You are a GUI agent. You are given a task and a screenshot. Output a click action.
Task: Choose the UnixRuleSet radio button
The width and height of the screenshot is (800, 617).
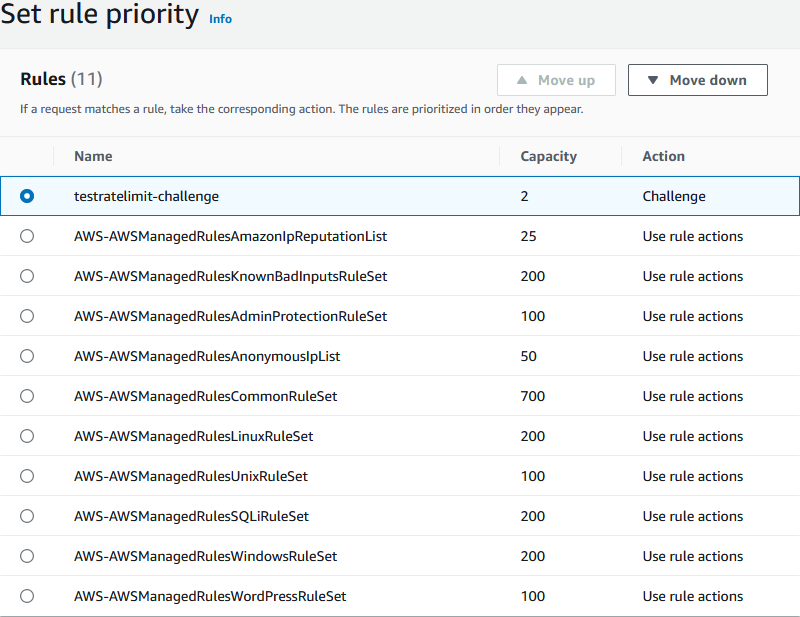(x=27, y=476)
